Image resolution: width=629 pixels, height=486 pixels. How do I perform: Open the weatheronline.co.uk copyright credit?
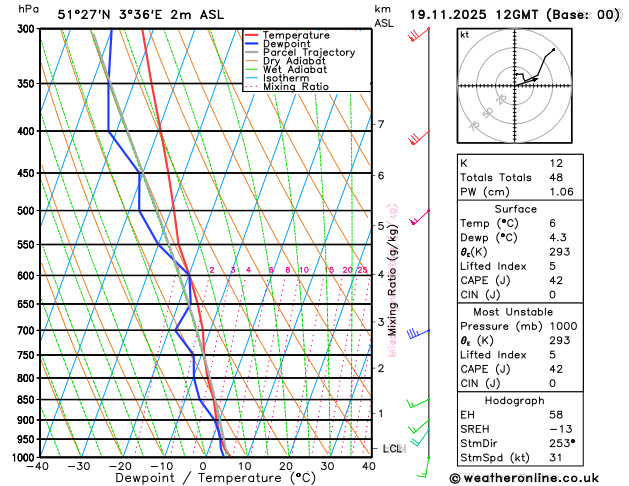pyautogui.click(x=524, y=478)
